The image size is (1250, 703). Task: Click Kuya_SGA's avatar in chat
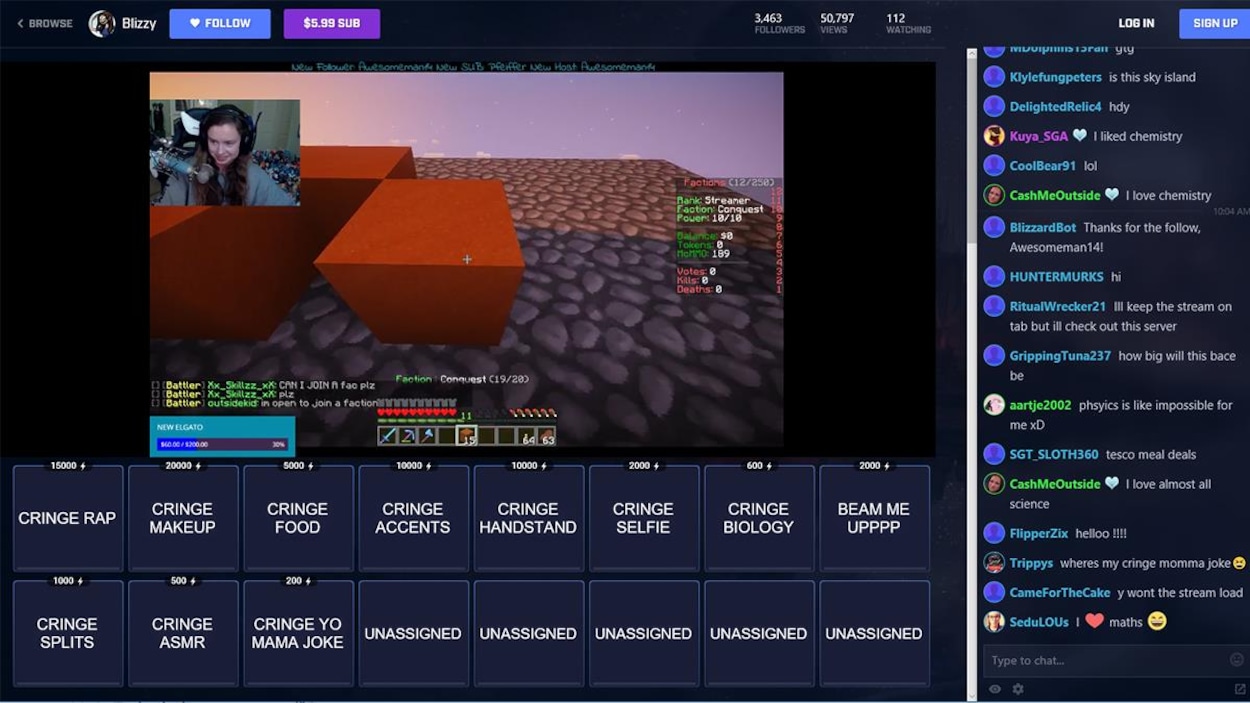(x=994, y=136)
